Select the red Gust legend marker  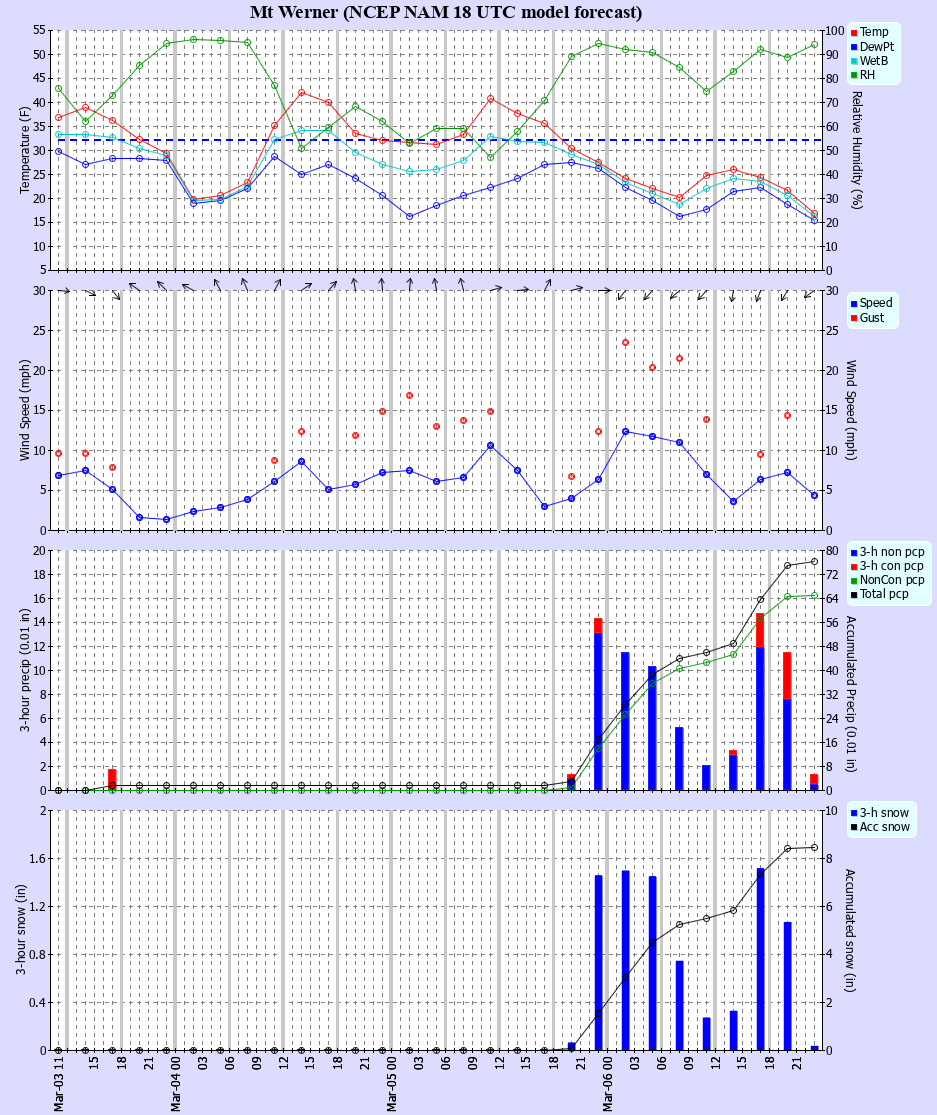click(852, 318)
